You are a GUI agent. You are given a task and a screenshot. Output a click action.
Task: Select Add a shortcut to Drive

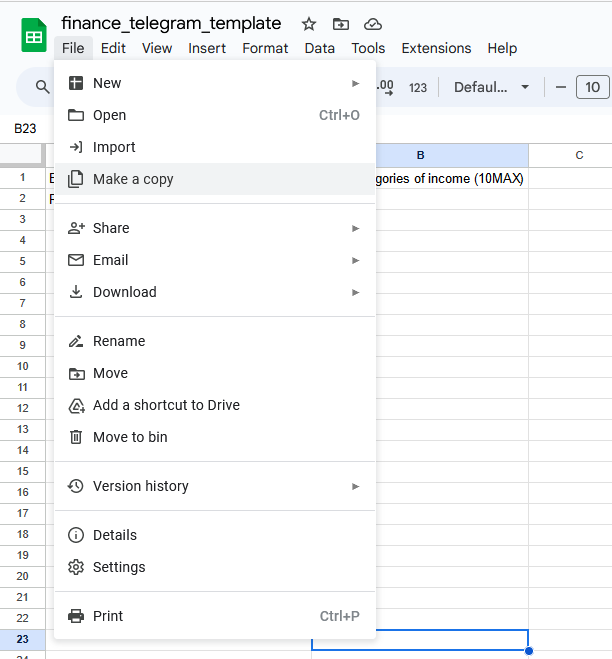tap(215, 405)
